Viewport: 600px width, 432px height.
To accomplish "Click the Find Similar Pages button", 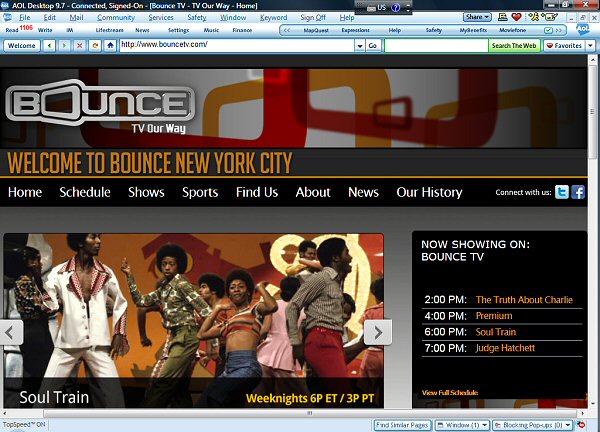I will pos(402,425).
